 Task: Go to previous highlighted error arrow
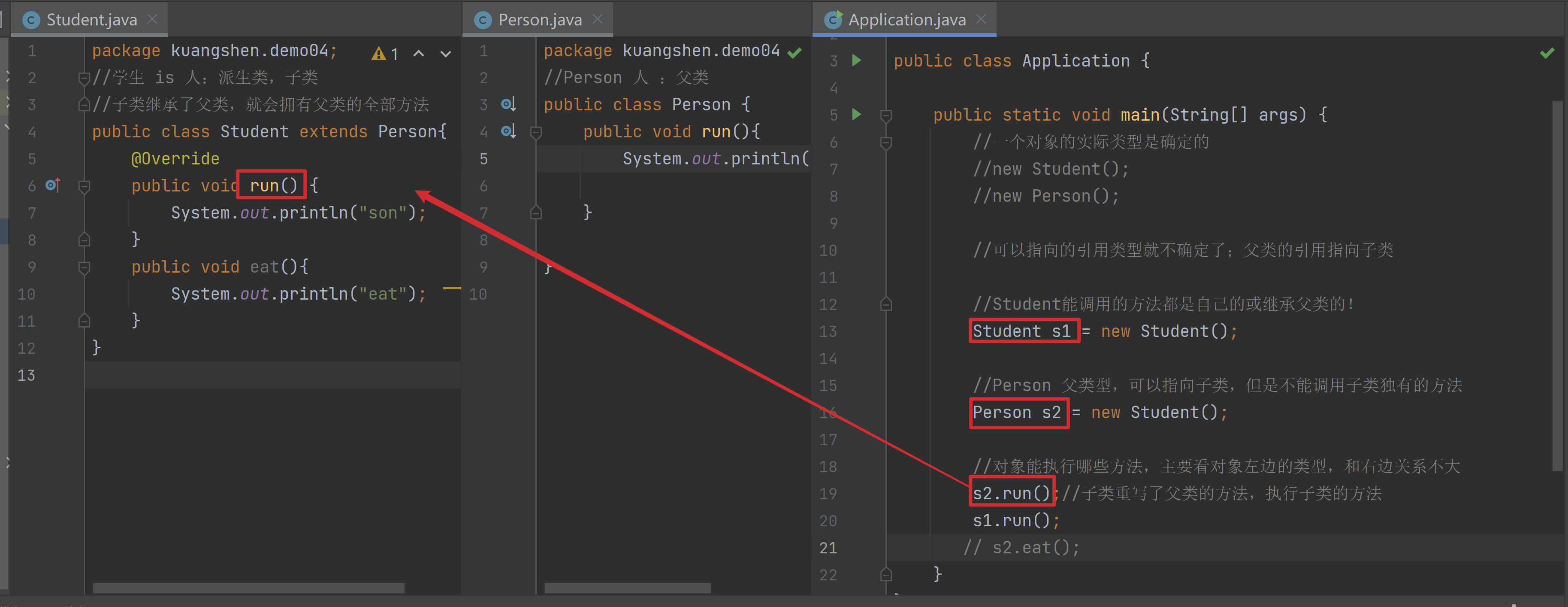[x=419, y=54]
